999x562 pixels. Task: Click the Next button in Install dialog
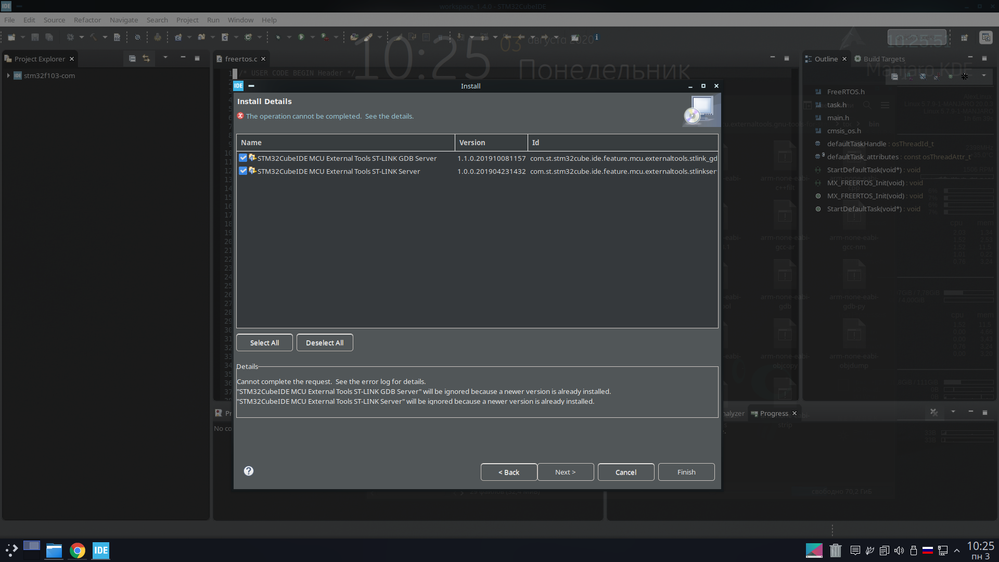coord(565,472)
